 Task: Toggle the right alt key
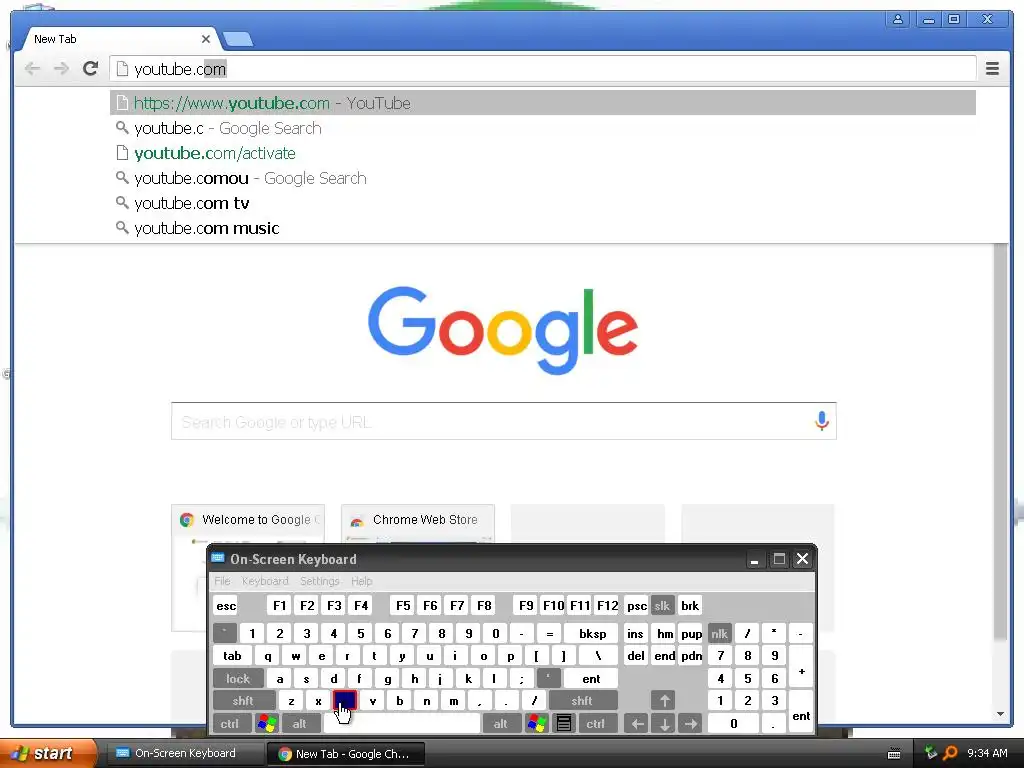click(x=501, y=724)
